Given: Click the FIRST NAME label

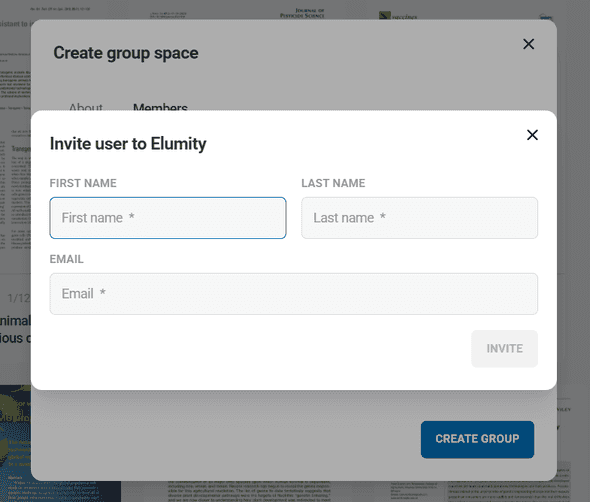Looking at the screenshot, I should 83,183.
